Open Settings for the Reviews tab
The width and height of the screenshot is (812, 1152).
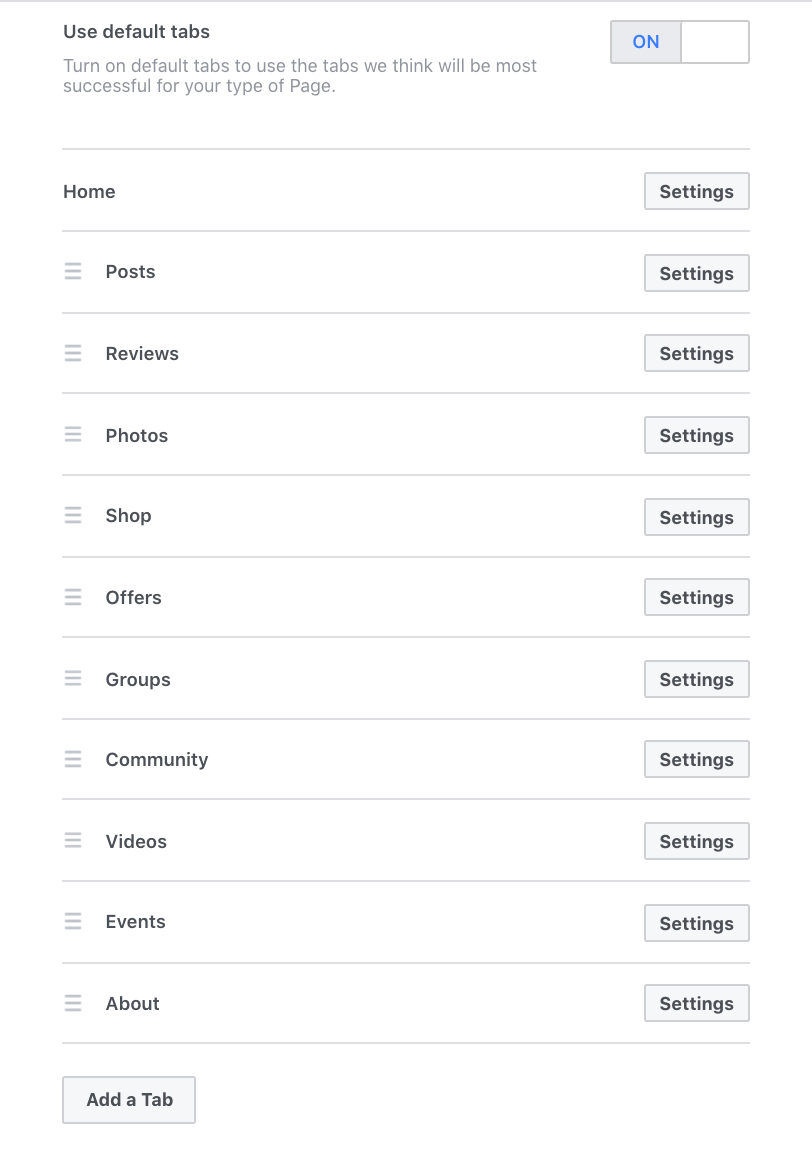point(696,354)
